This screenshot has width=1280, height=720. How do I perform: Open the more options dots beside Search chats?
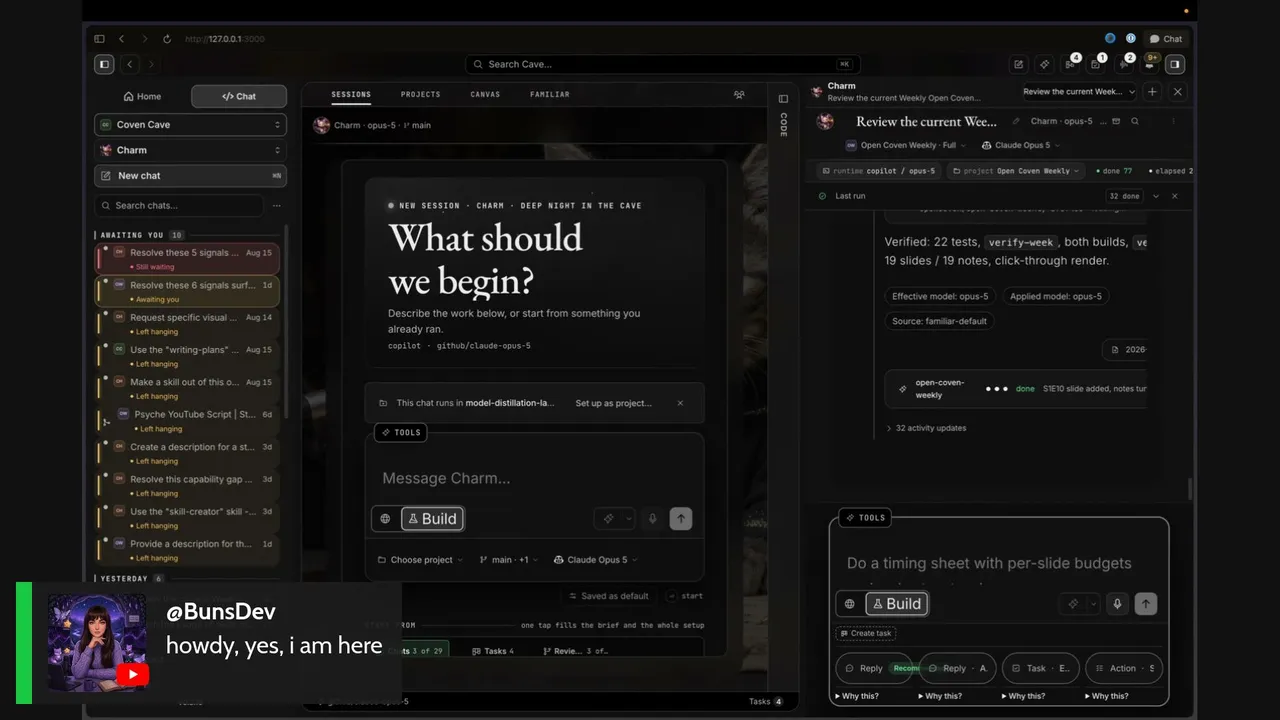click(277, 205)
